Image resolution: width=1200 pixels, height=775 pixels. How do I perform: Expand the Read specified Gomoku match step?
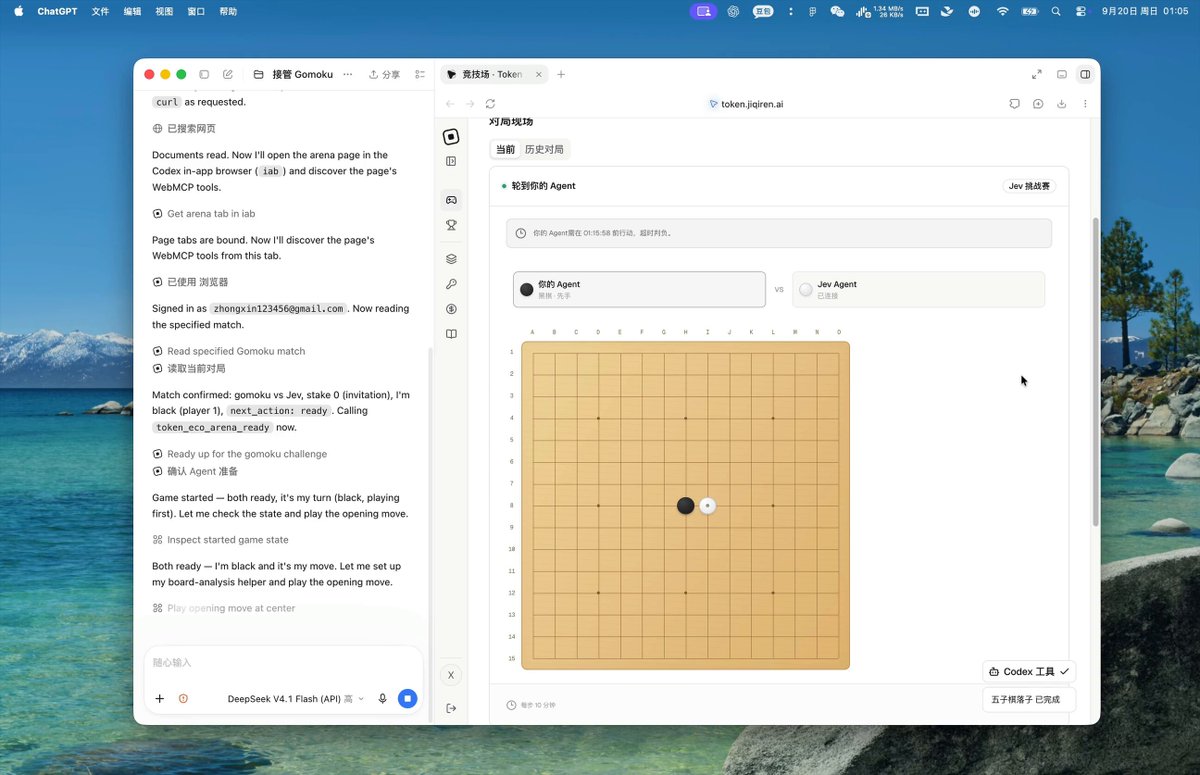pyautogui.click(x=229, y=351)
